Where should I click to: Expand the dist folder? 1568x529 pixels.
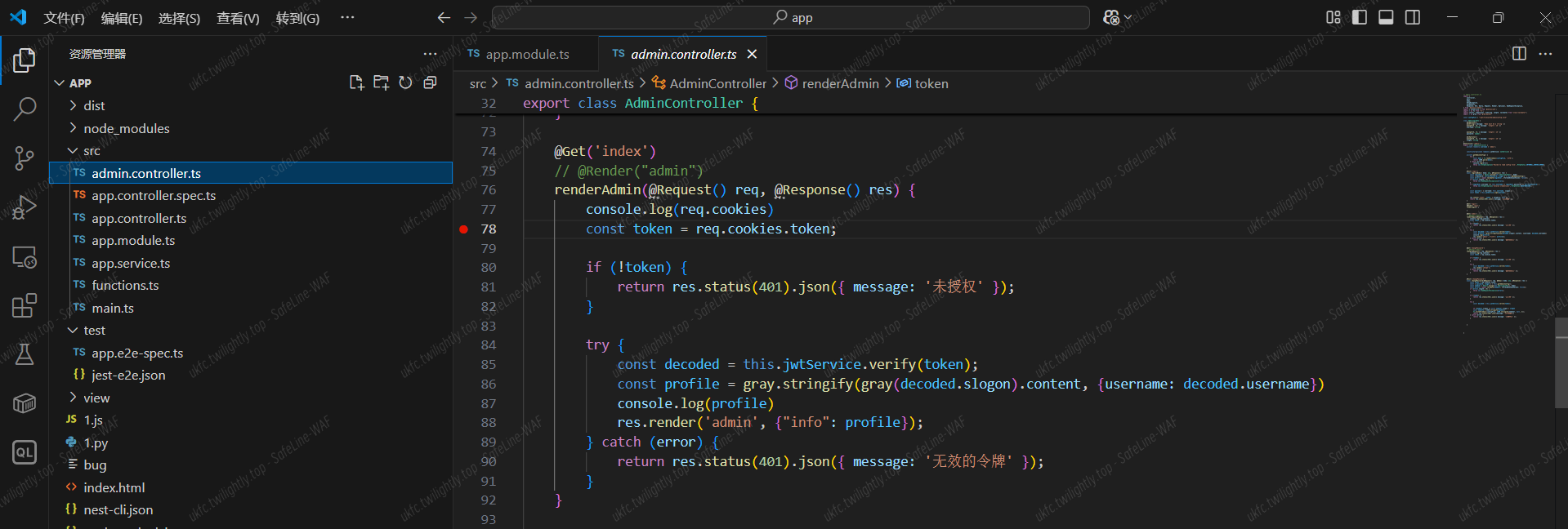point(94,106)
